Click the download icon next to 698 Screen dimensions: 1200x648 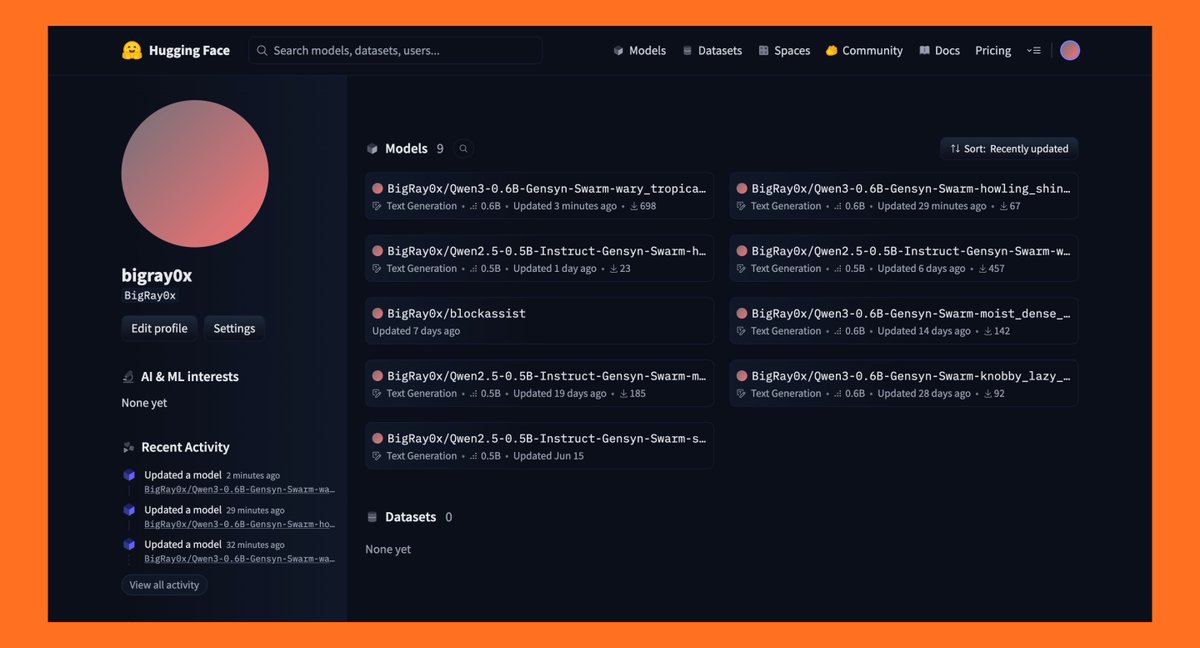pos(634,206)
